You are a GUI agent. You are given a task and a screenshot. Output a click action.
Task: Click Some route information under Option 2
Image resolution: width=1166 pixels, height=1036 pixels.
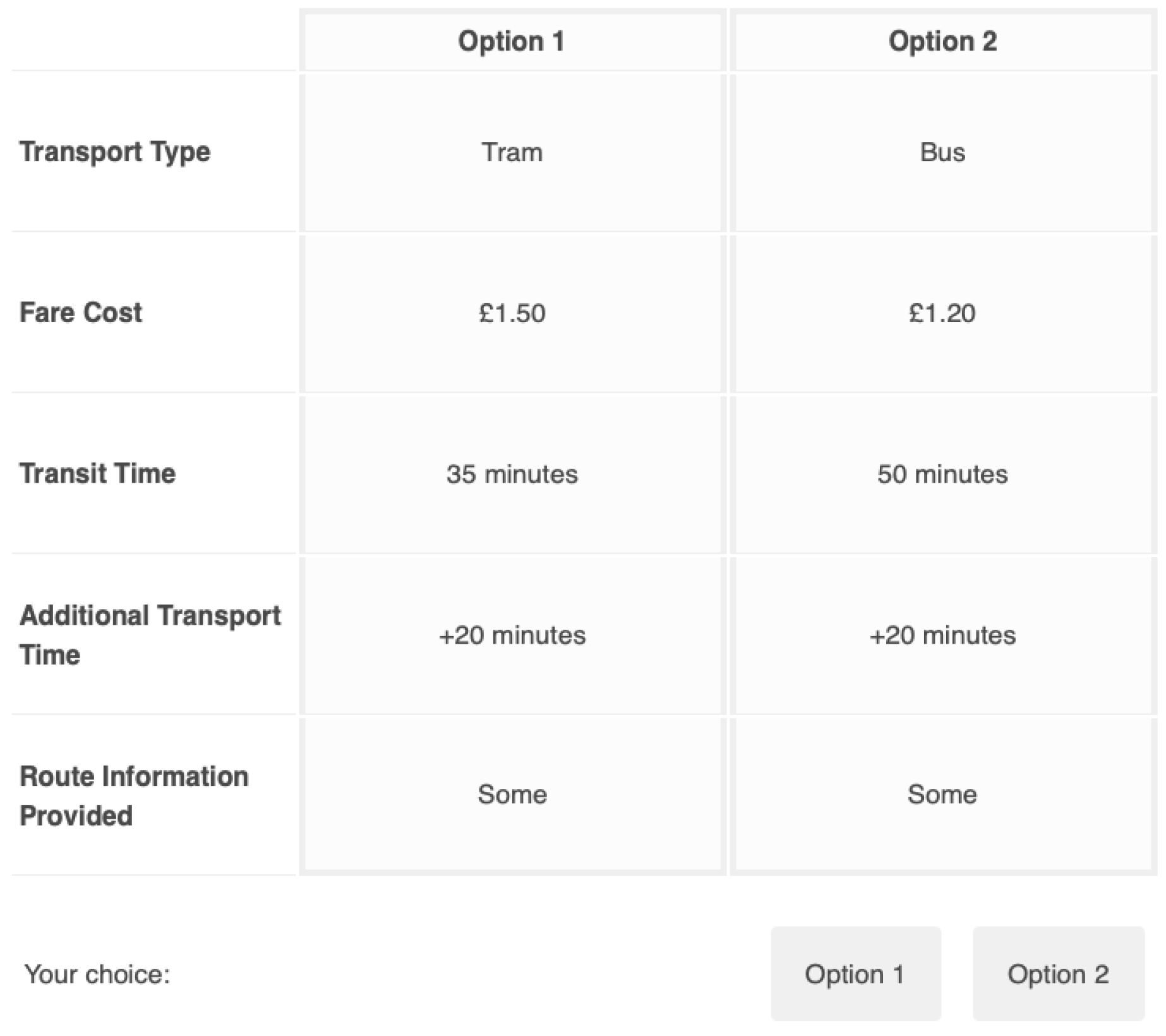coord(942,794)
